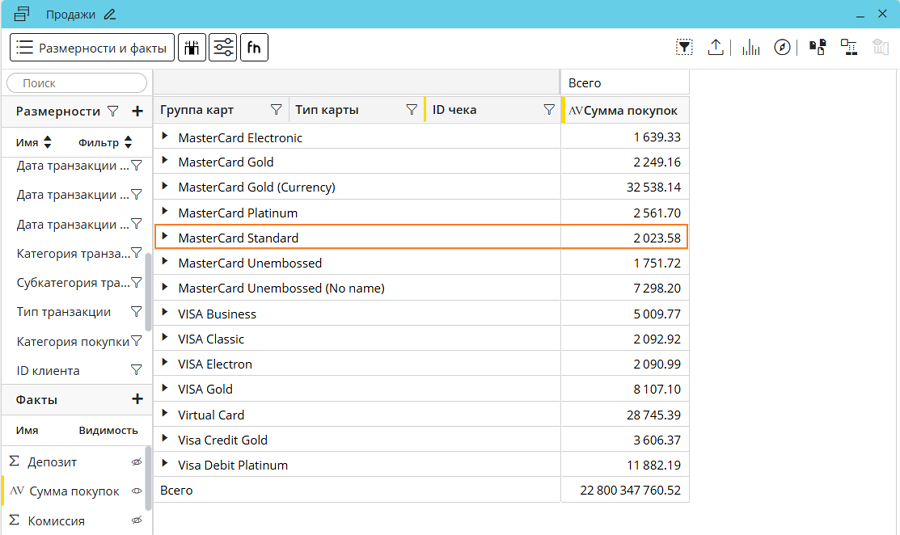
Task: Open the bar chart visualization icon
Action: point(751,48)
